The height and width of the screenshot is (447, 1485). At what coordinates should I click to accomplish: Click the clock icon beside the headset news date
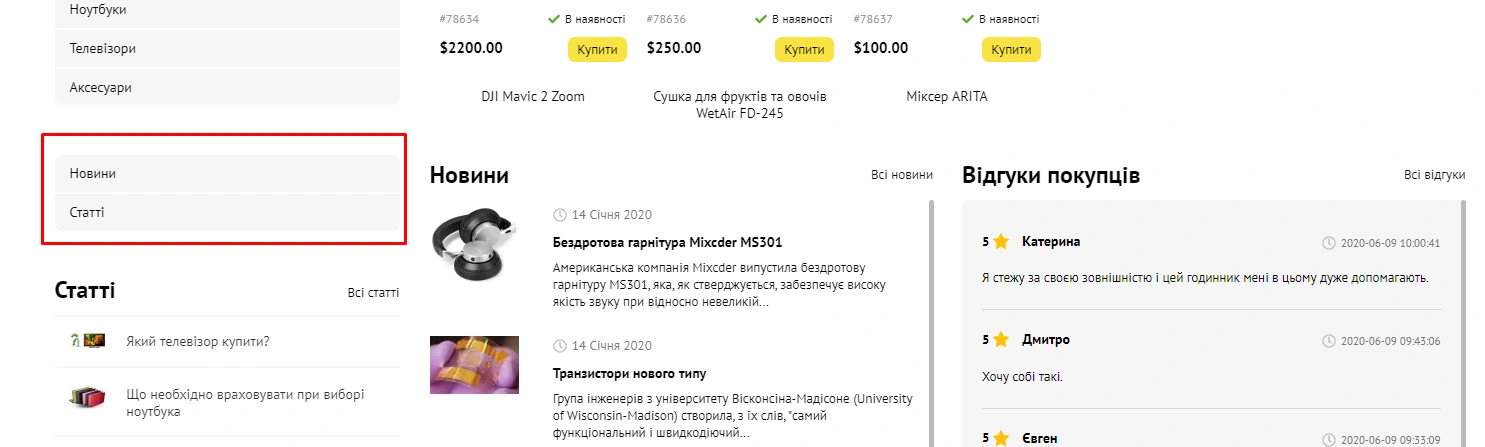click(560, 215)
